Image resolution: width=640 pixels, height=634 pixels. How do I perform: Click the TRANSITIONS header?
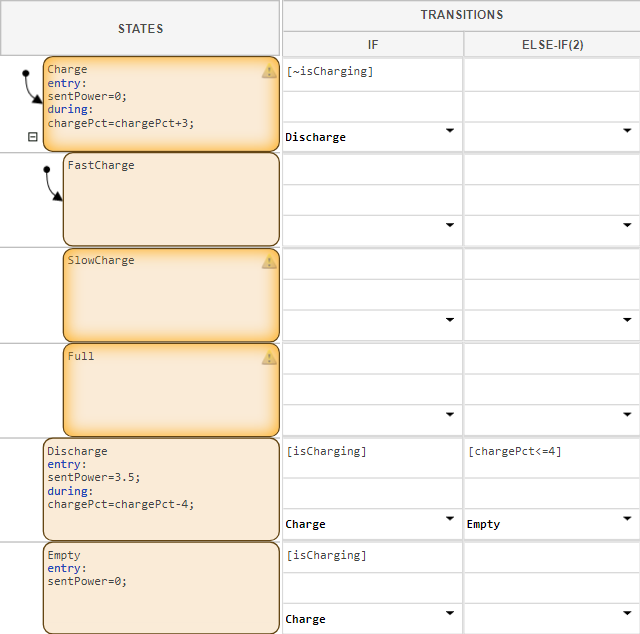461,15
